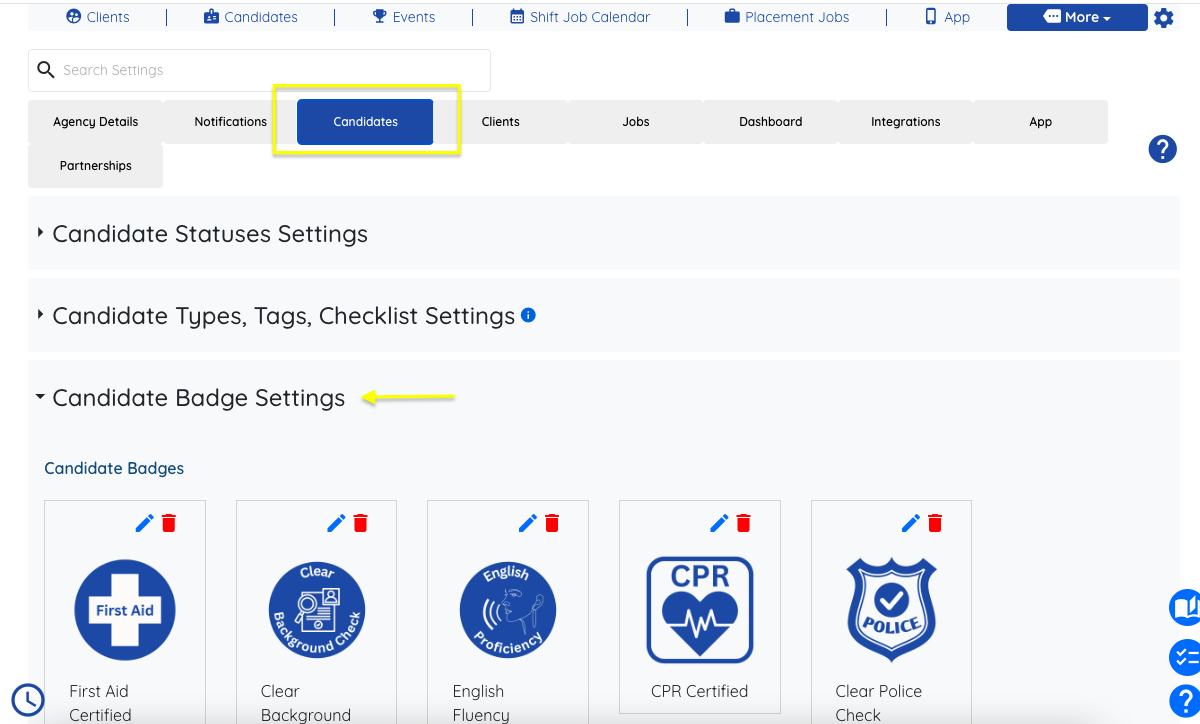
Task: Edit the English Fluency badge
Action: [x=528, y=523]
